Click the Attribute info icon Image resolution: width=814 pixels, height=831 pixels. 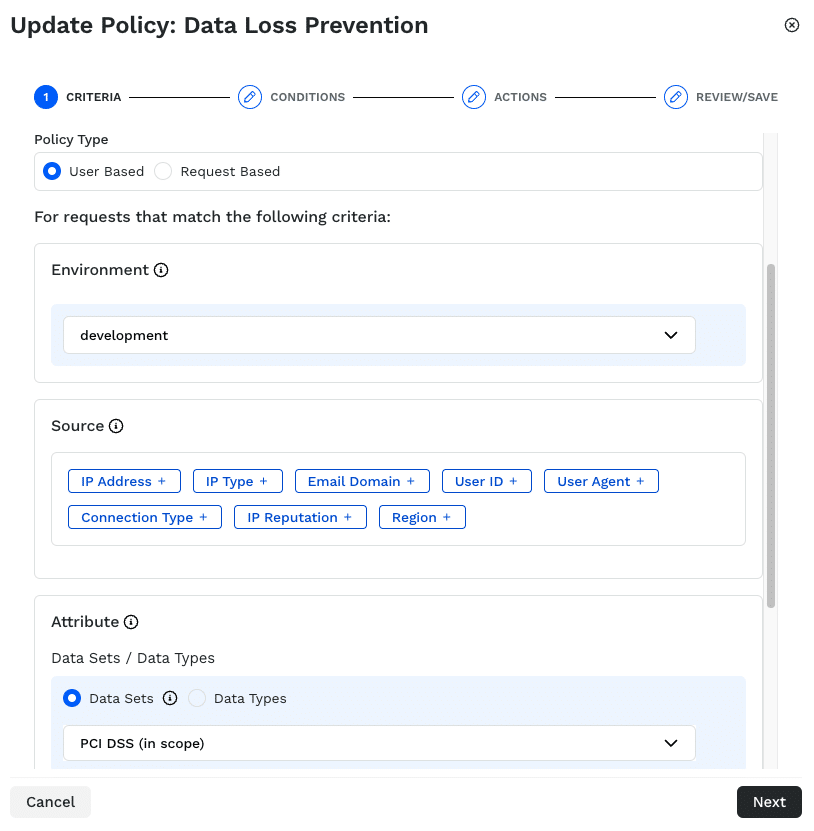pyautogui.click(x=131, y=622)
